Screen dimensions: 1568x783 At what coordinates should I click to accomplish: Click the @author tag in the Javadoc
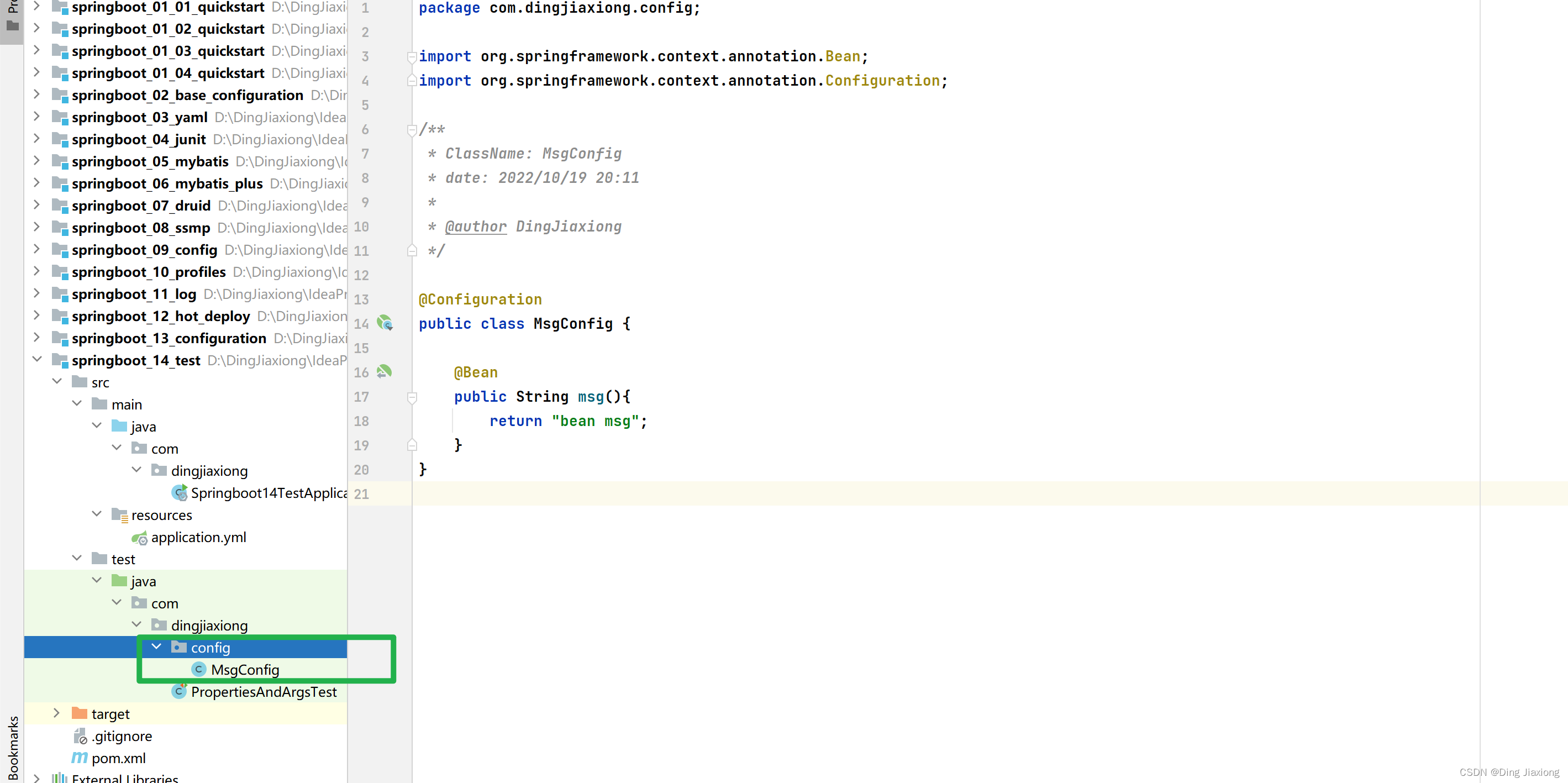tap(475, 227)
